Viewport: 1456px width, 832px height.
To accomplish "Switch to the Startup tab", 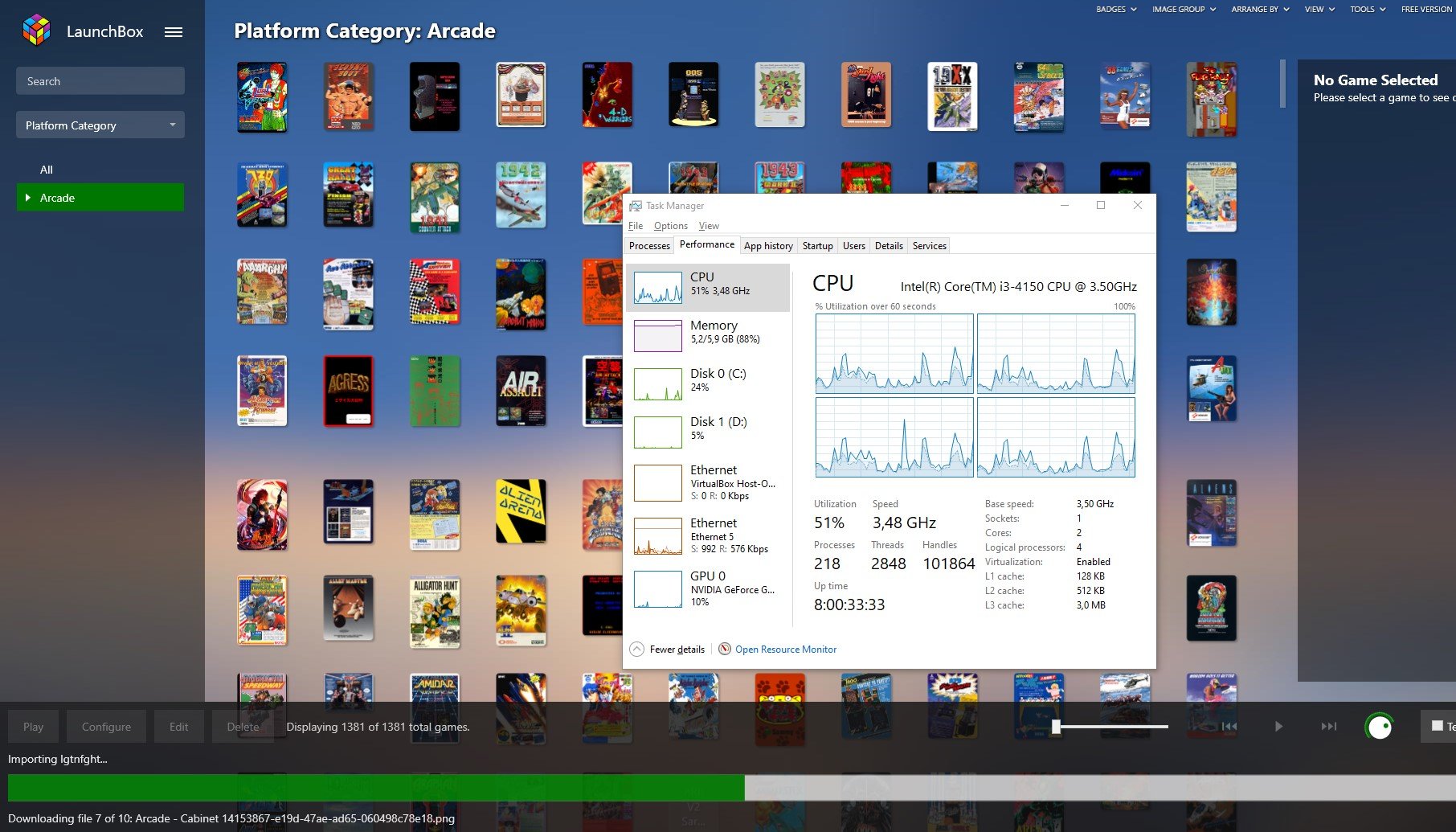I will (x=817, y=246).
